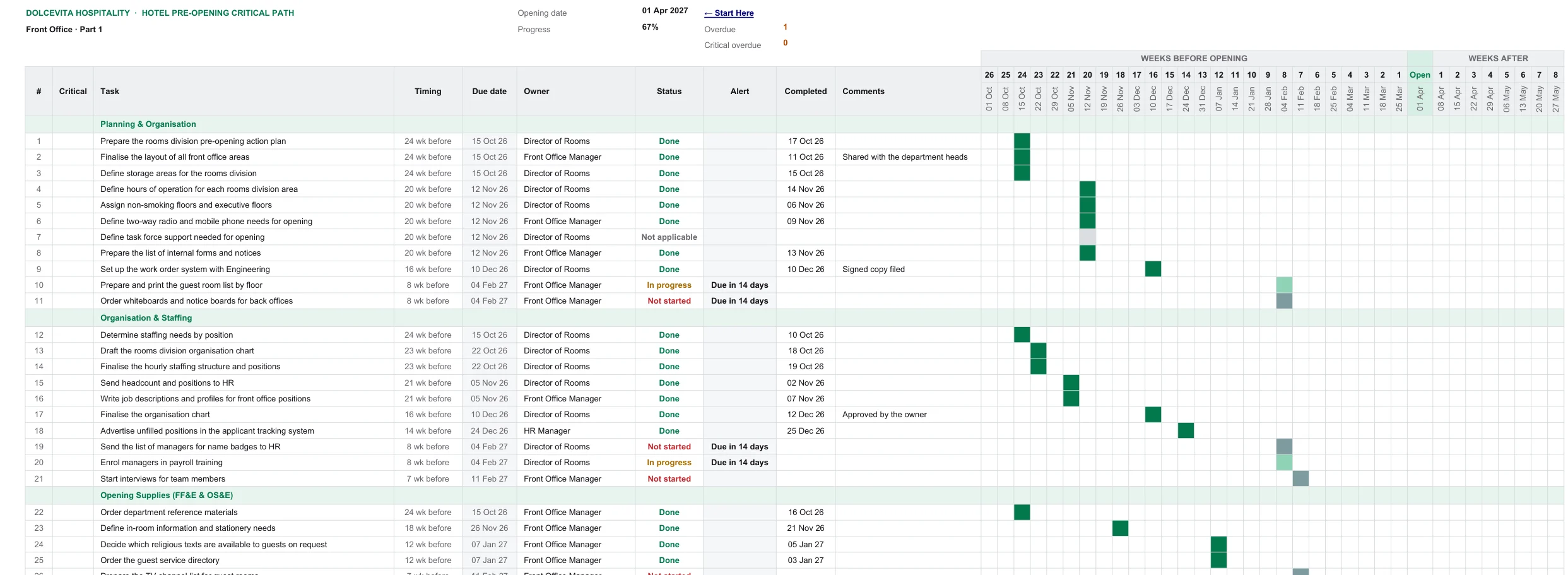Click the Gantt bar for in-room information task
The height and width of the screenshot is (575, 1568).
point(1120,528)
